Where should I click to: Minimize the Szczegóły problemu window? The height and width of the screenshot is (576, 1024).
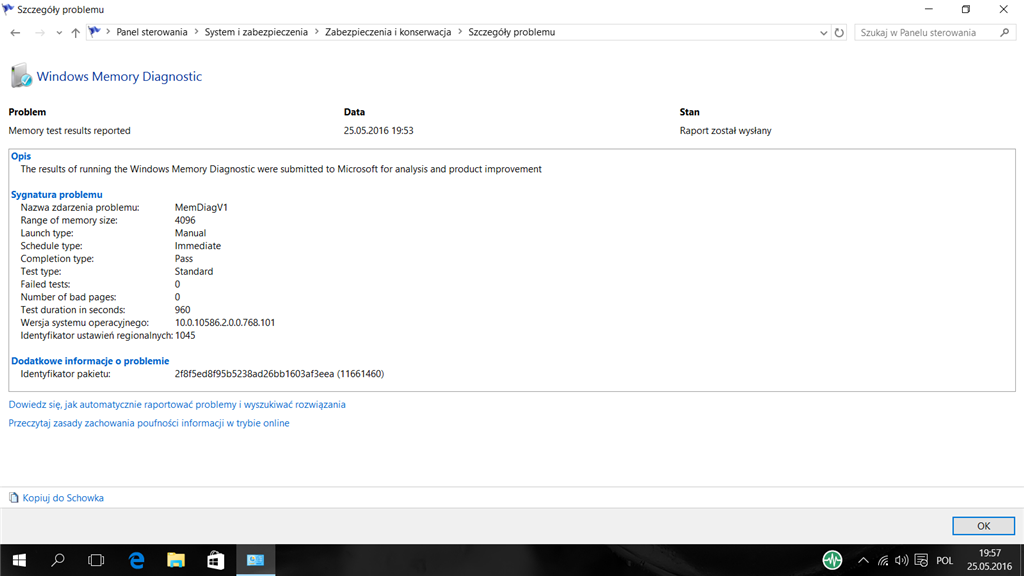point(929,9)
